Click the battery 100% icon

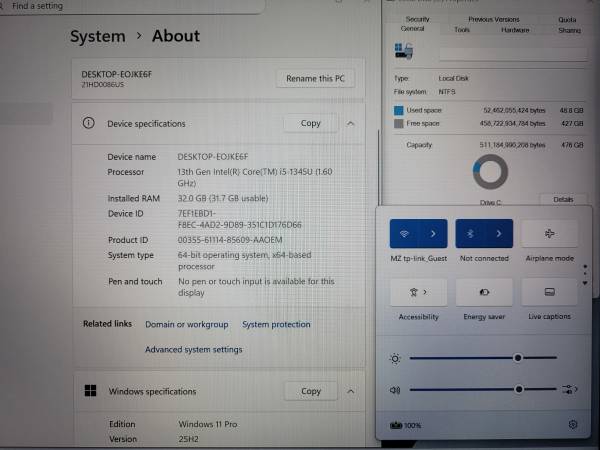(397, 425)
